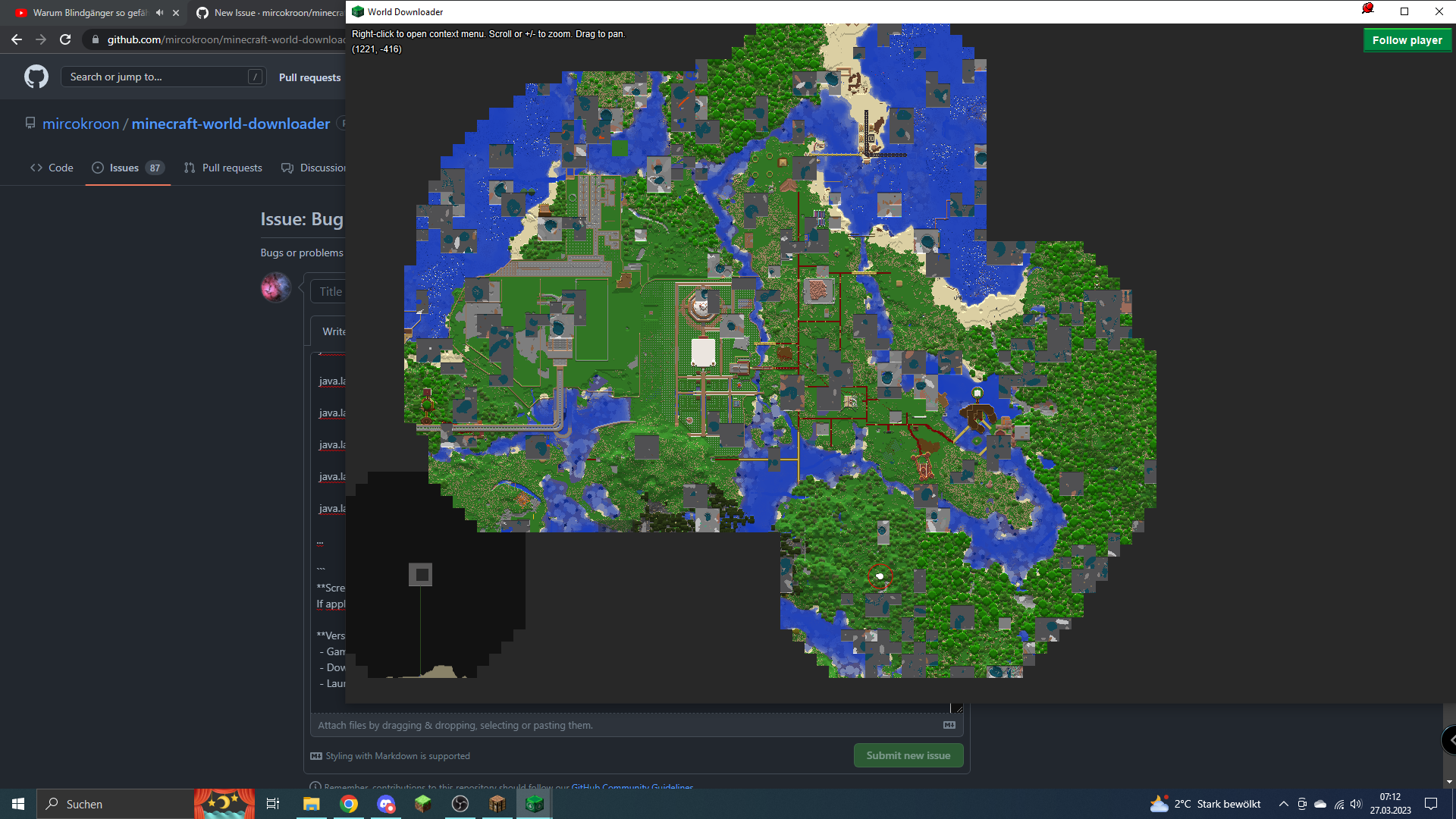This screenshot has width=1456, height=819.
Task: Select the Write tab in the issue editor
Action: coord(334,331)
